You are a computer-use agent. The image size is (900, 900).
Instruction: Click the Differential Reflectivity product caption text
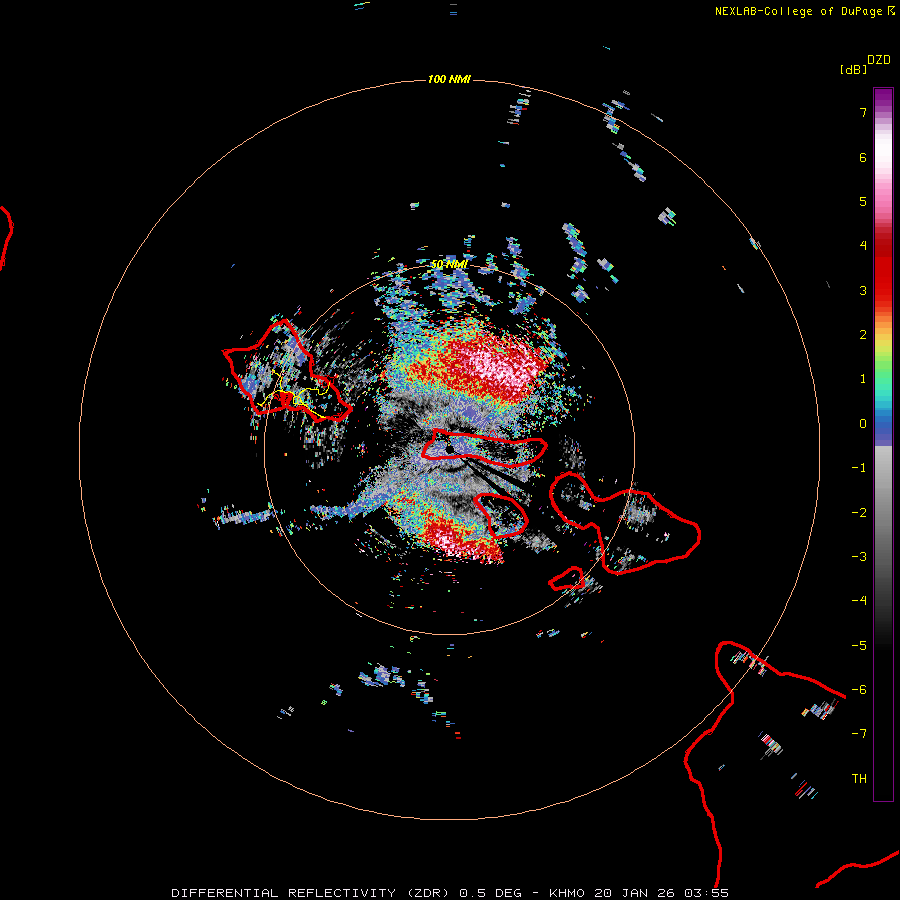click(x=449, y=893)
